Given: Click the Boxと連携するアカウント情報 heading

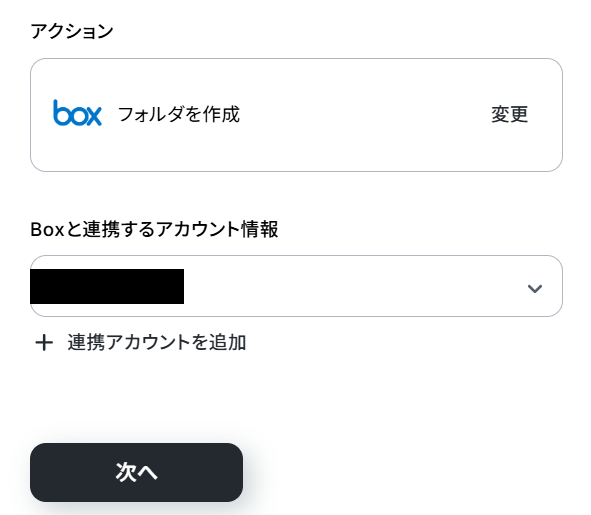Looking at the screenshot, I should [x=154, y=229].
